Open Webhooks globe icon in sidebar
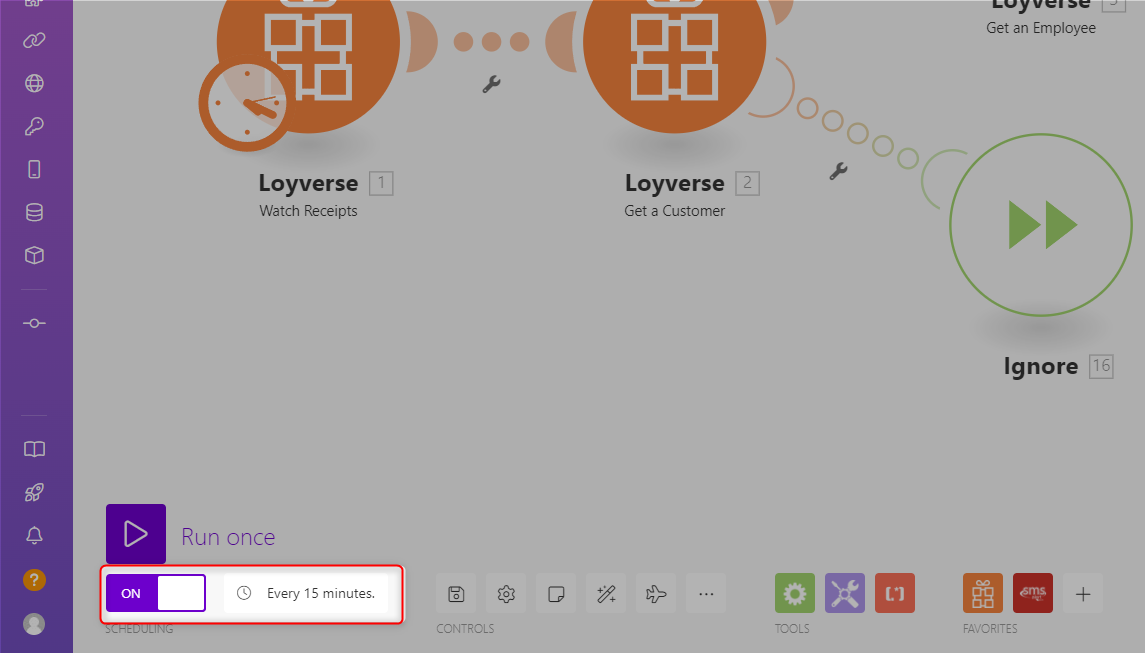1145x653 pixels. [34, 83]
